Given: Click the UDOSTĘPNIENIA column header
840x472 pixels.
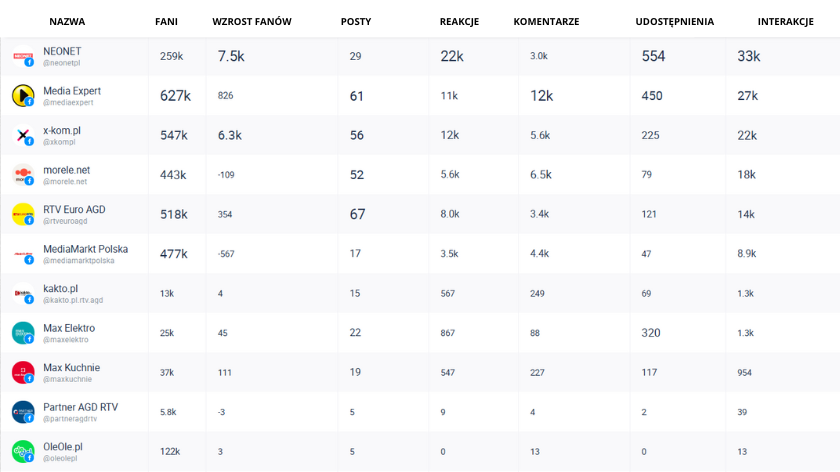Looking at the screenshot, I should [674, 21].
